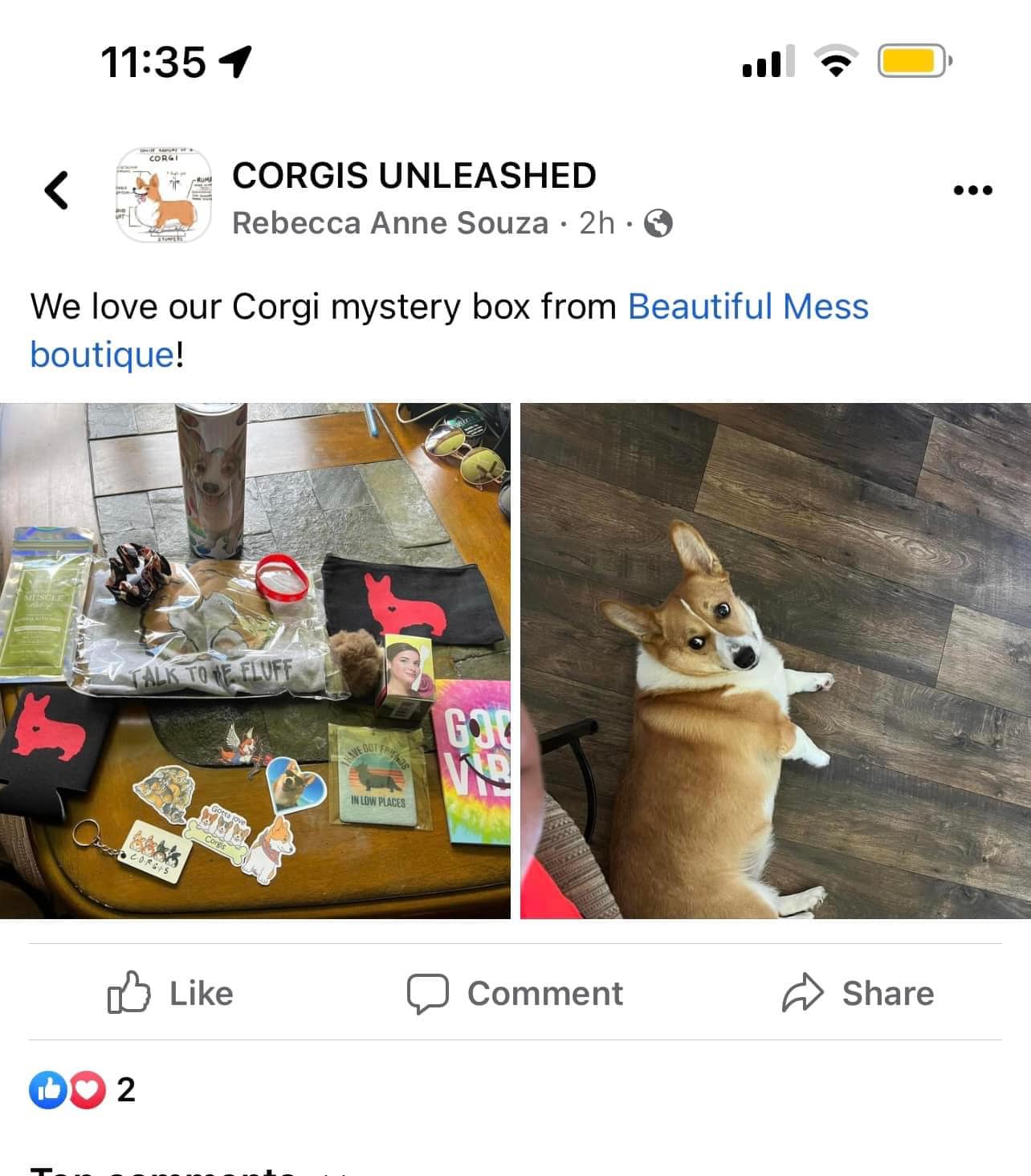This screenshot has height=1176, width=1031.
Task: Open the CORGIS UNLEASHED group name
Action: pyautogui.click(x=414, y=175)
